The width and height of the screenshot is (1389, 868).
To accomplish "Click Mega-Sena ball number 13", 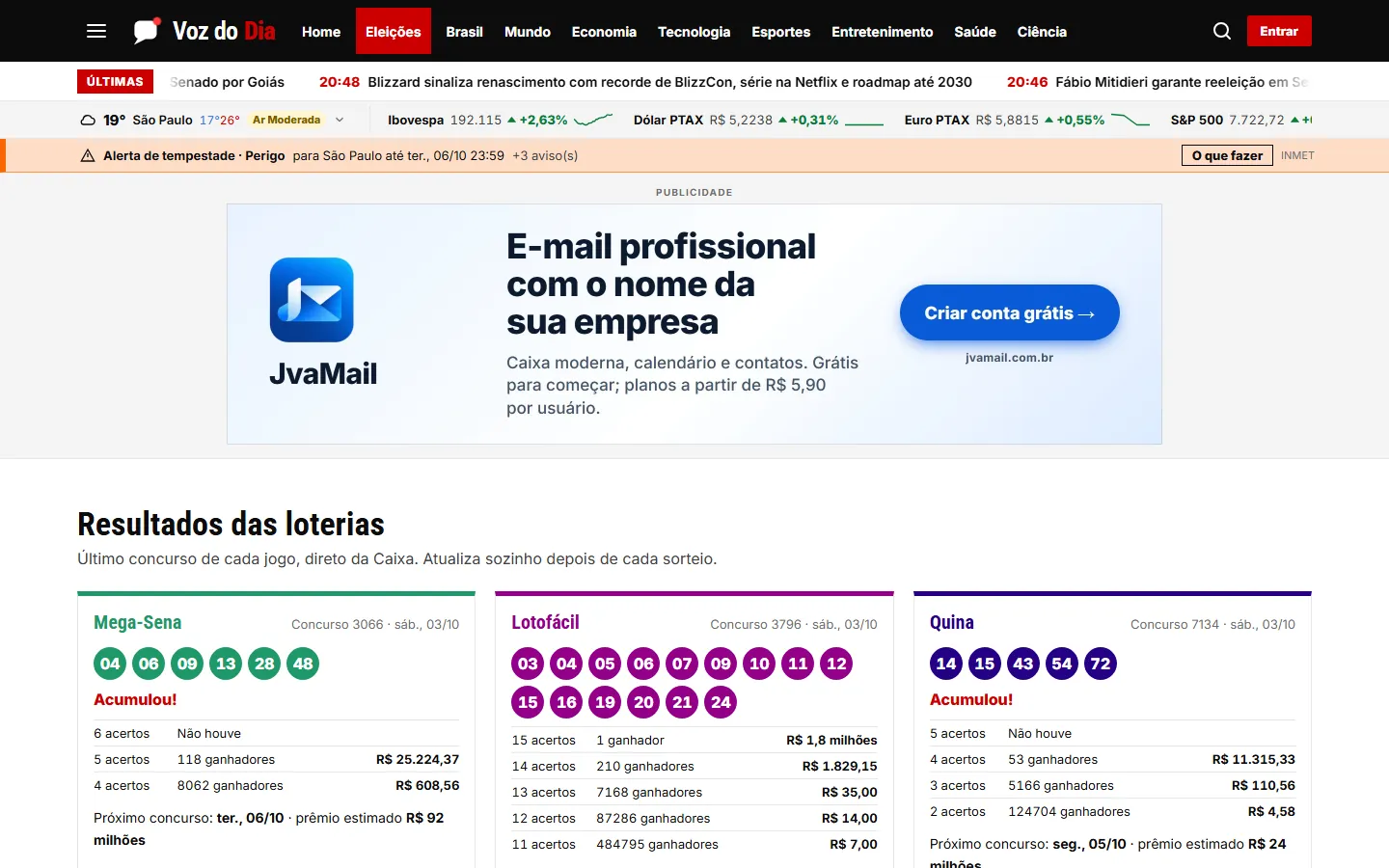I will point(226,664).
